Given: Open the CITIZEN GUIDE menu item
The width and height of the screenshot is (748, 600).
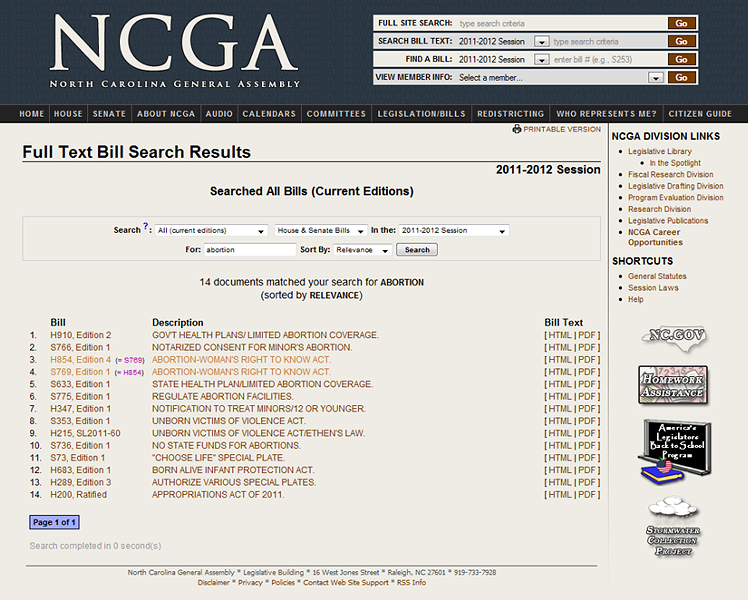Looking at the screenshot, I should tap(700, 114).
